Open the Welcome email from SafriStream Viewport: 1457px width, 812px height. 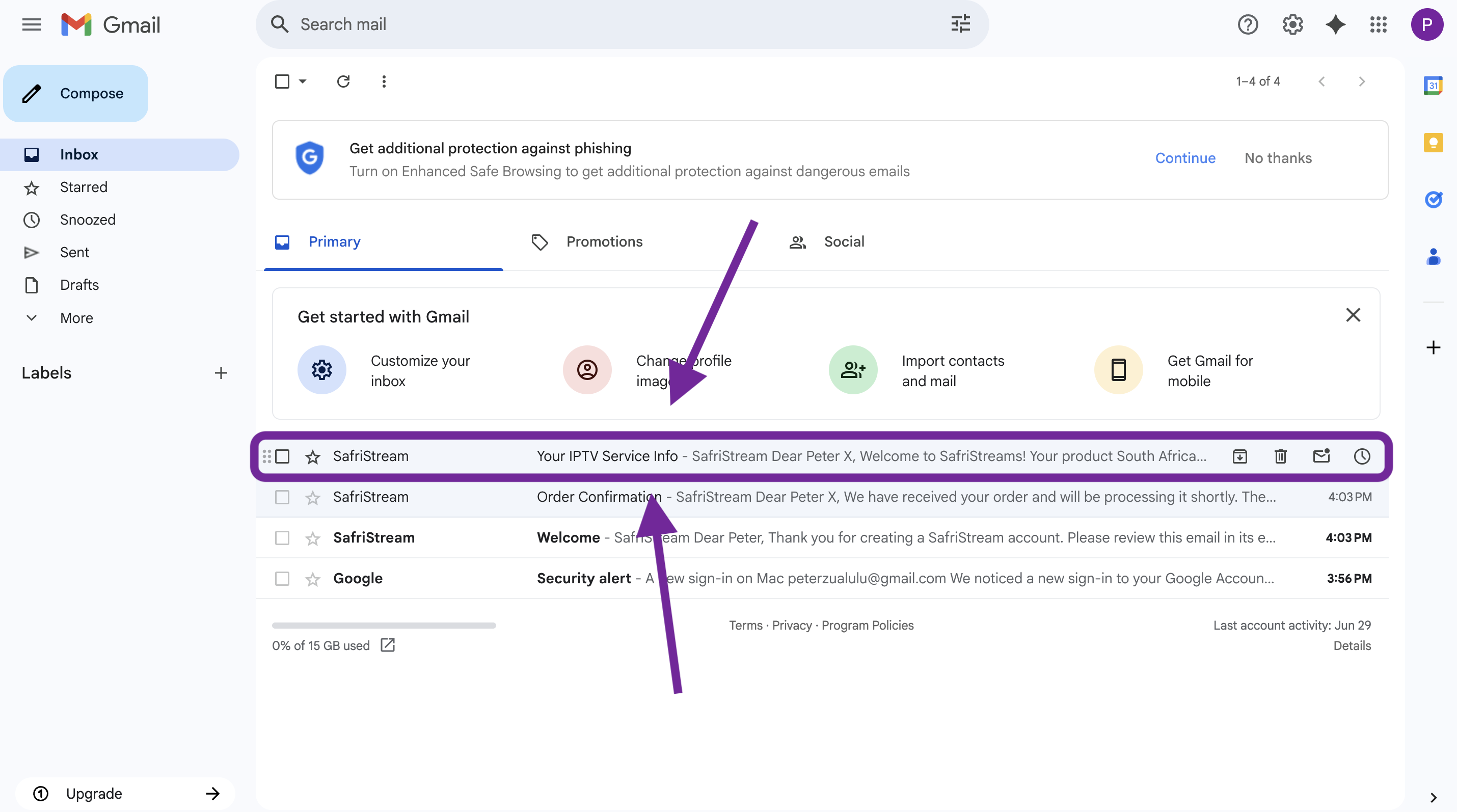(822, 538)
